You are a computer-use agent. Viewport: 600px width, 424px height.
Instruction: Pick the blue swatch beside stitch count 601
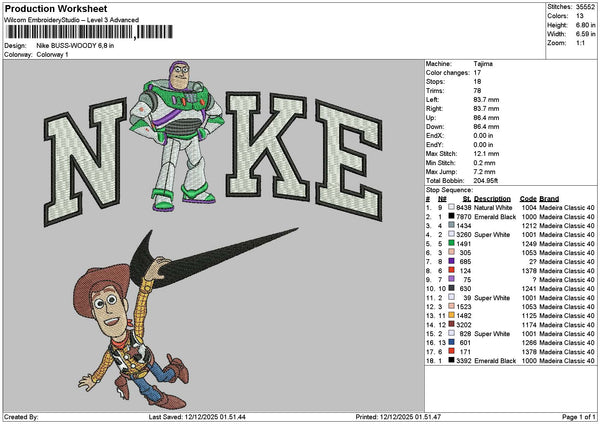point(451,342)
